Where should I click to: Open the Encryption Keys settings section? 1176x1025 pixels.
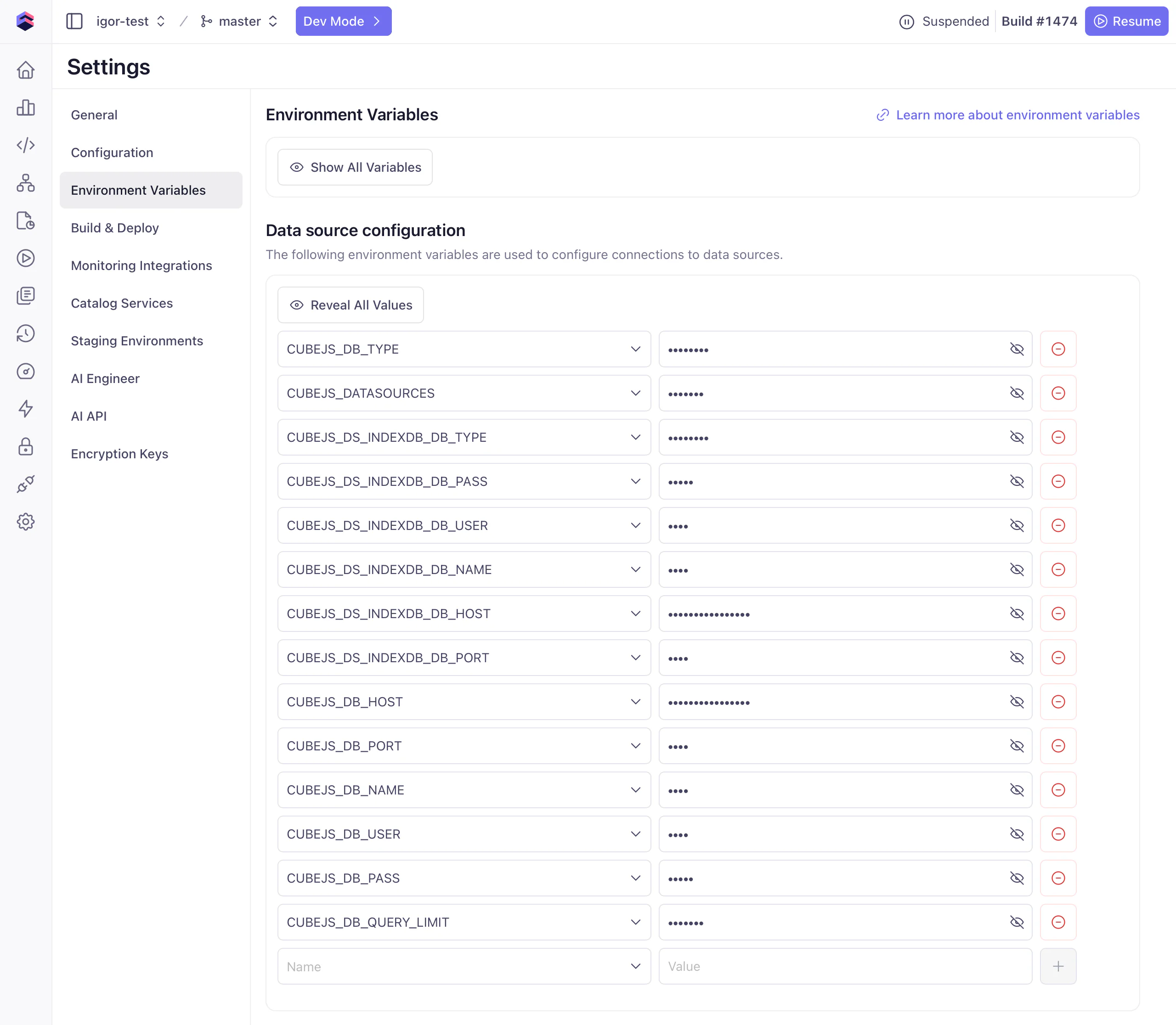(119, 454)
